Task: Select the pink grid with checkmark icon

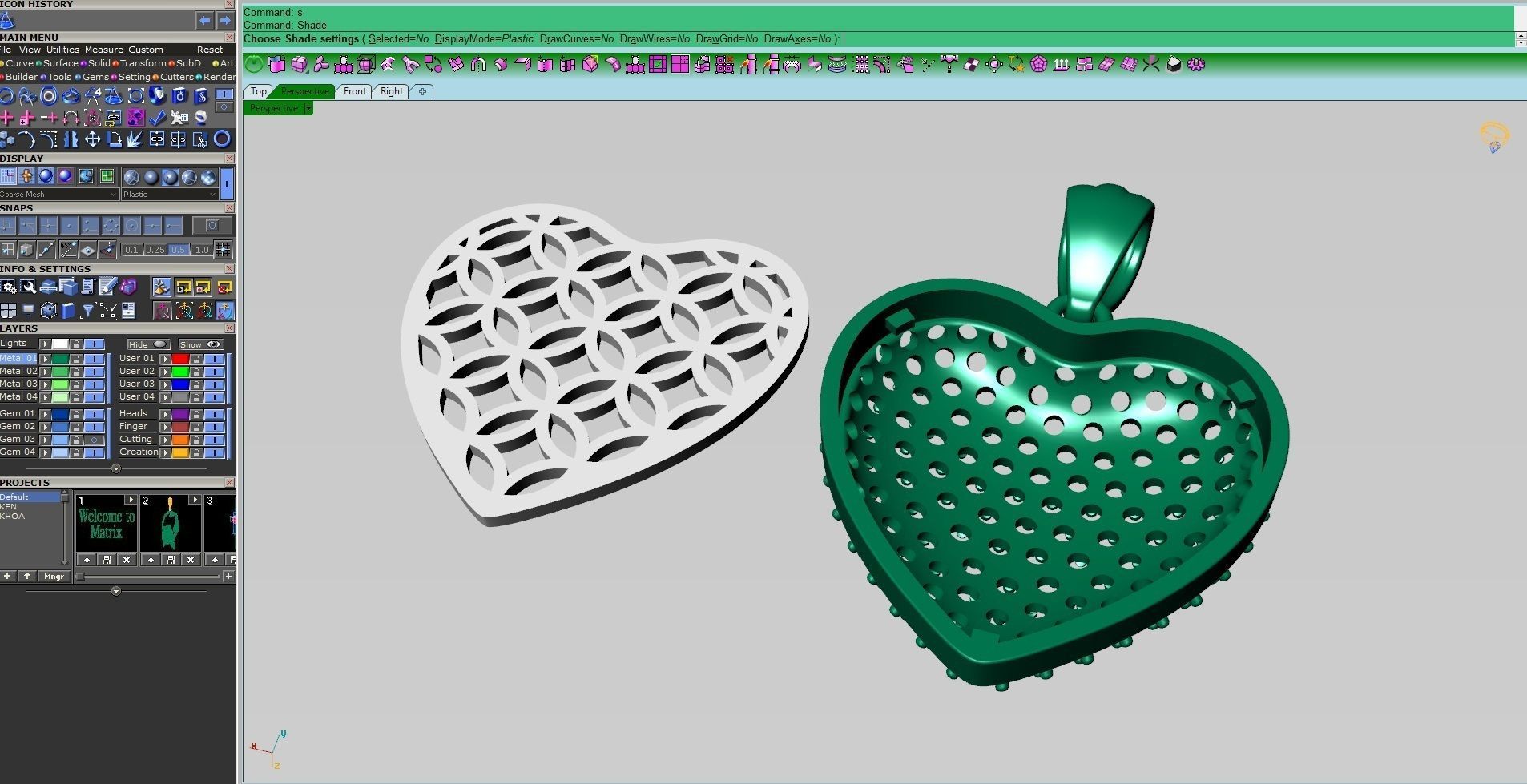Action: coord(658,64)
